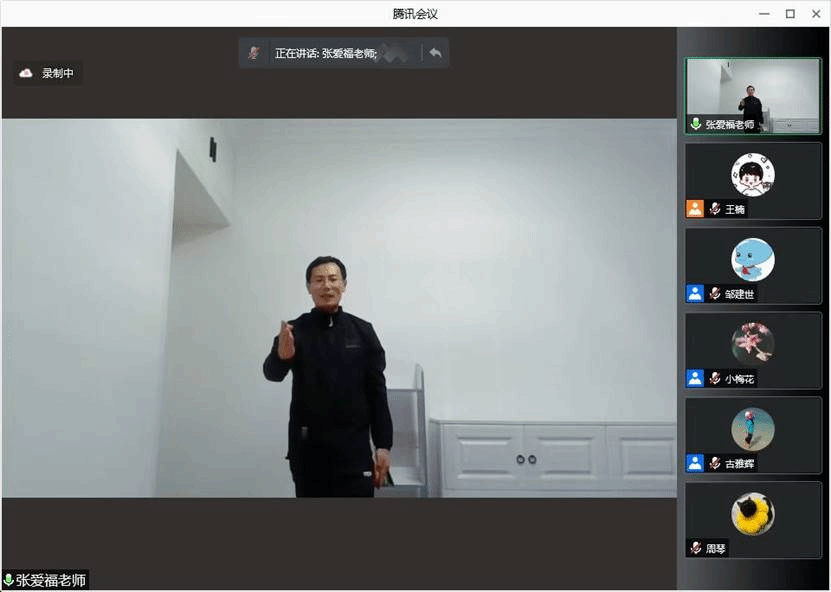831x592 pixels.
Task: Click the 录制中 cloud recording indicator
Action: pyautogui.click(x=47, y=73)
